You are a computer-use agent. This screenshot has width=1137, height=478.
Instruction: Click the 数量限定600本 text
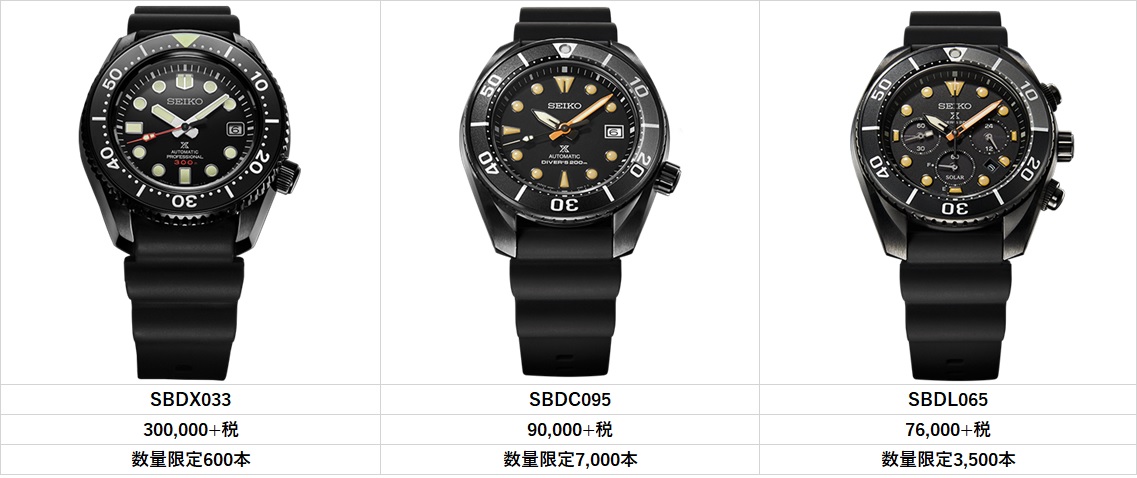(x=191, y=459)
